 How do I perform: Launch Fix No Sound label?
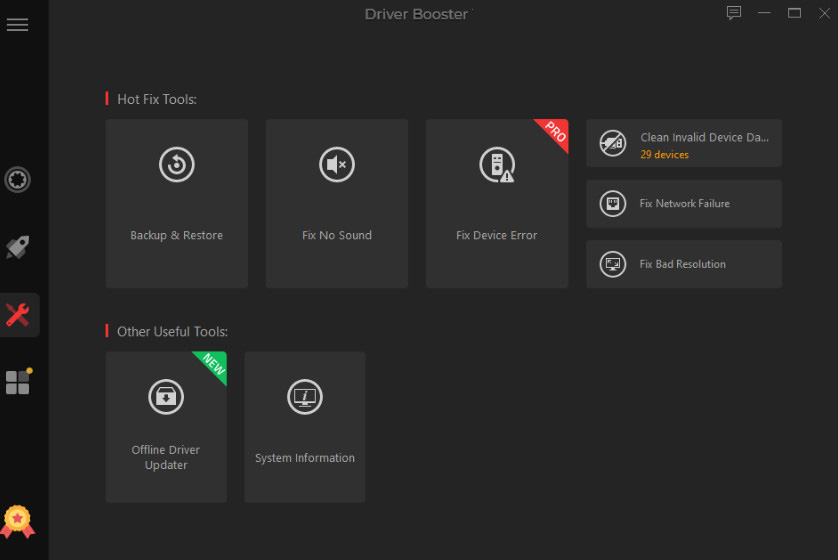[337, 235]
